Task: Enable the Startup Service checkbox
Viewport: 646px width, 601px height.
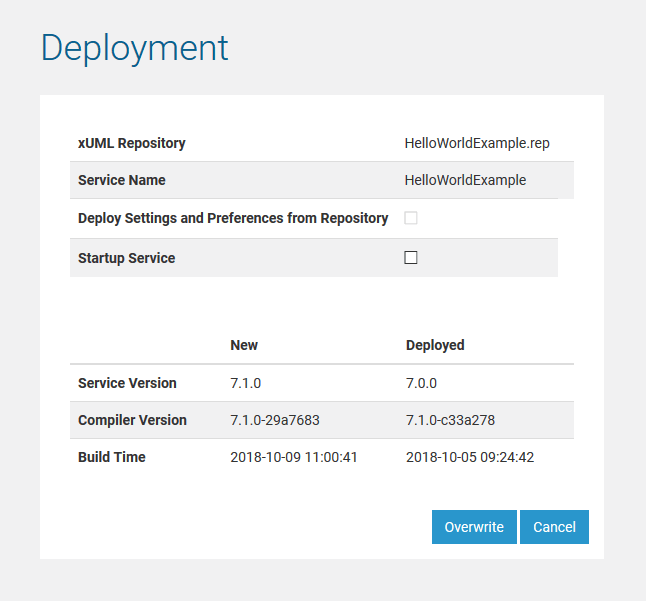Action: click(411, 258)
